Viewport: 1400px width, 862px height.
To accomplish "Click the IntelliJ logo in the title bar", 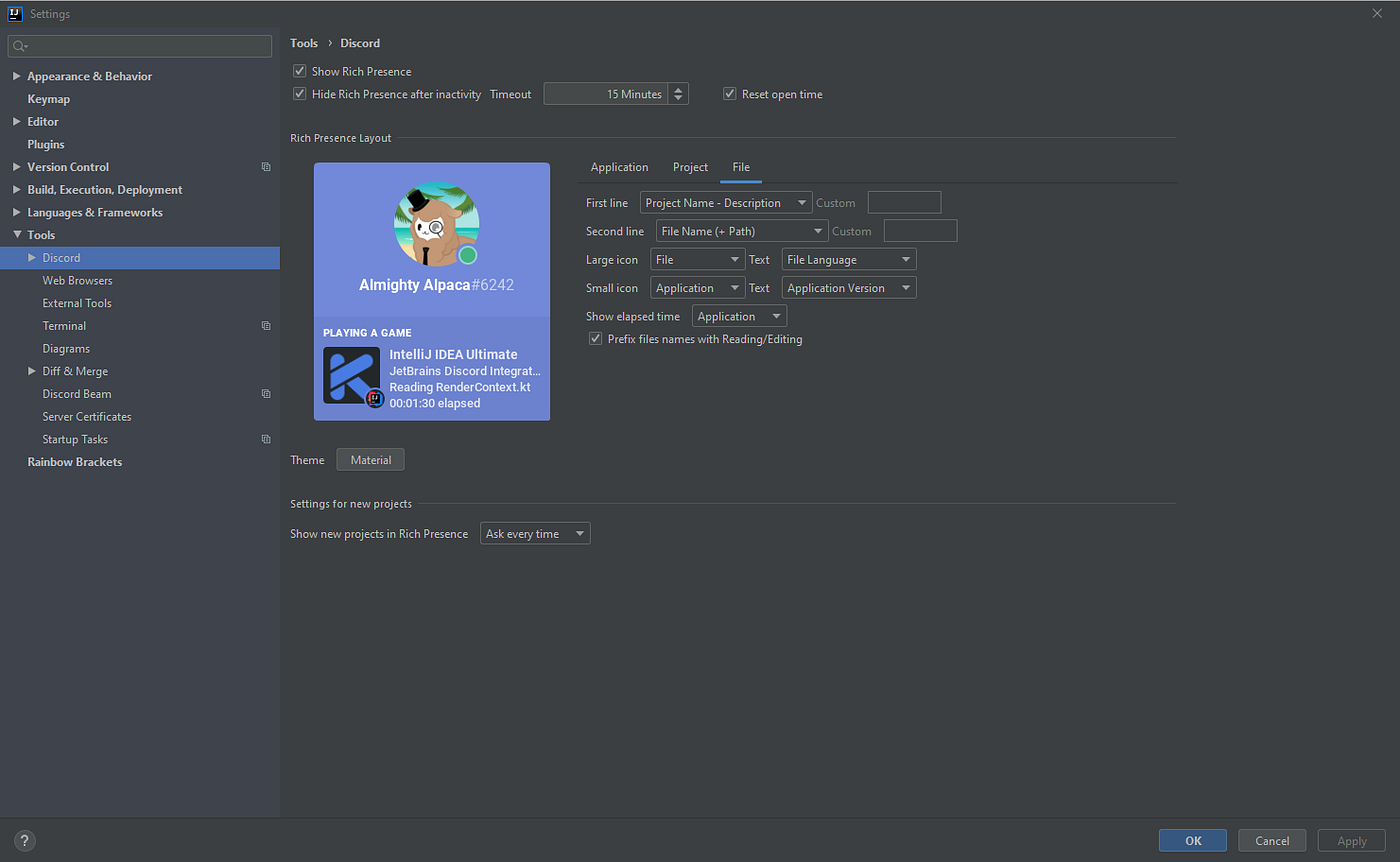I will pyautogui.click(x=14, y=13).
